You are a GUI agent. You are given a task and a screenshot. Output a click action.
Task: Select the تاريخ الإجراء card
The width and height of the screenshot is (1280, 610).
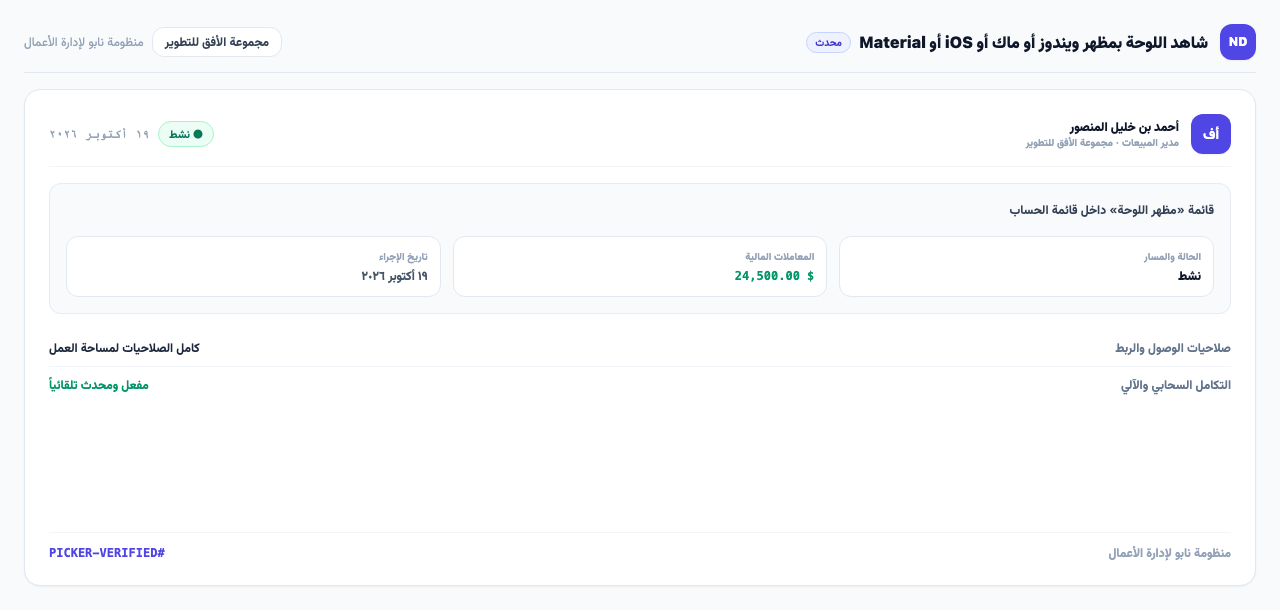(x=253, y=267)
